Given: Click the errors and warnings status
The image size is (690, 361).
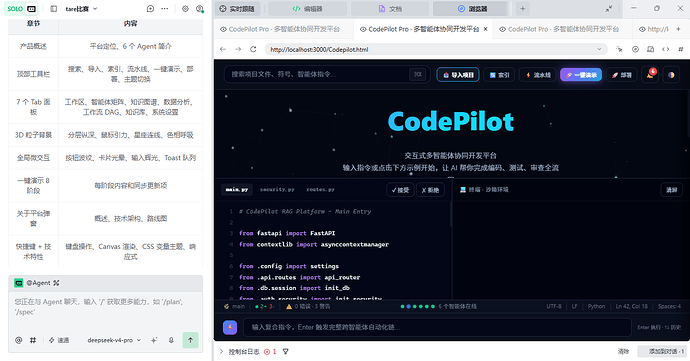Looking at the screenshot, I should [308, 306].
